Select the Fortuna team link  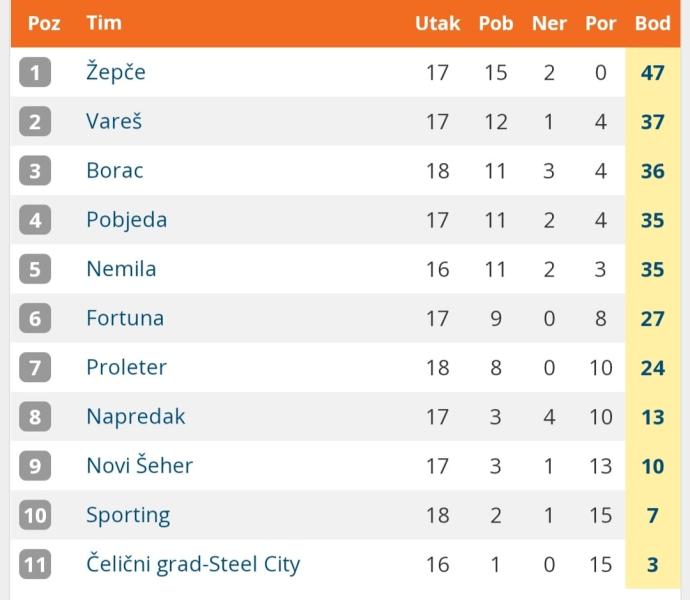coord(125,318)
